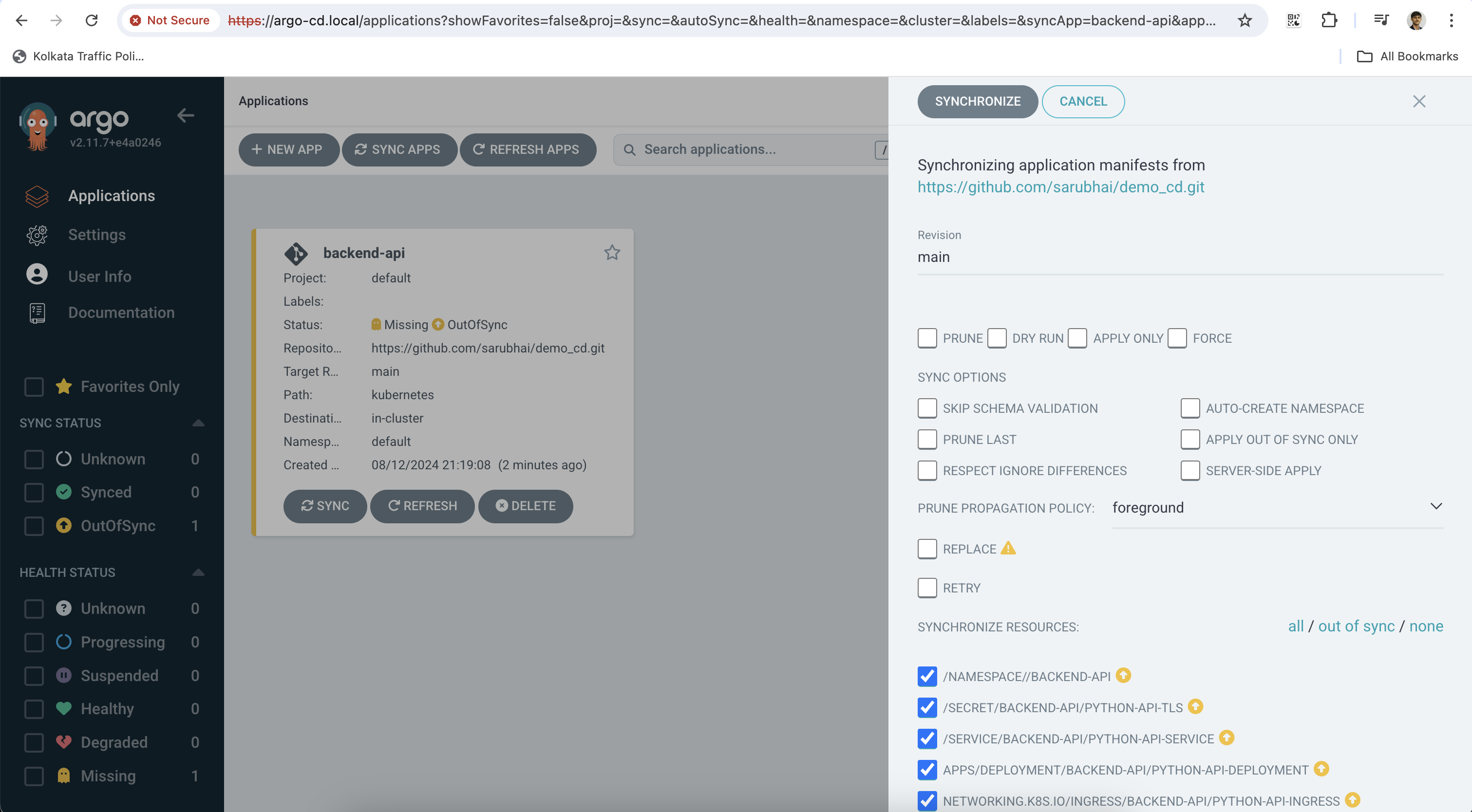This screenshot has width=1472, height=812.
Task: Click the Applications layers icon in sidebar
Action: click(x=37, y=196)
